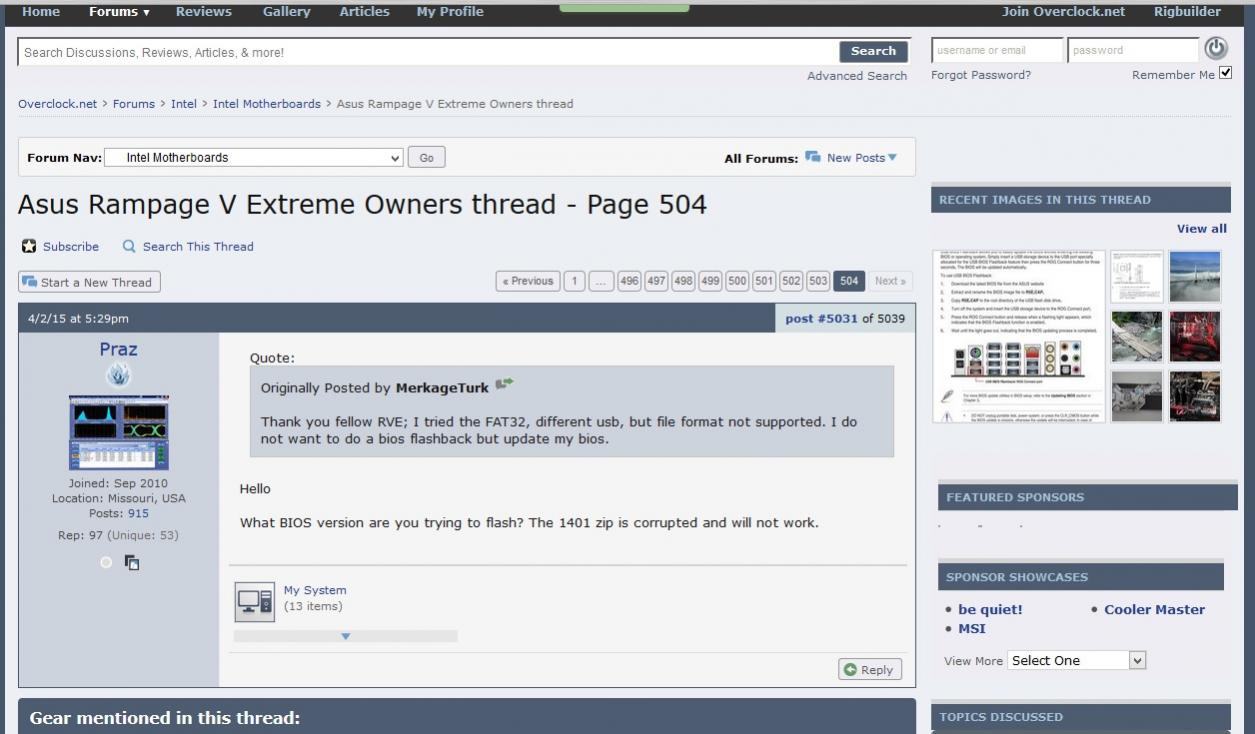Open the BIOS flashback instructions thumbnail
1255x734 pixels.
pos(1018,336)
